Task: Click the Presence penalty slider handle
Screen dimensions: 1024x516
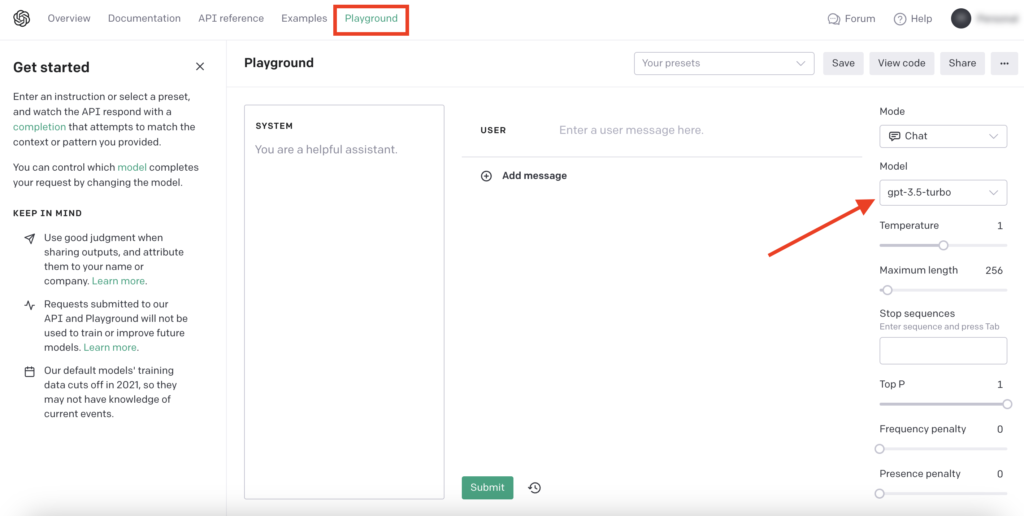Action: [x=880, y=493]
